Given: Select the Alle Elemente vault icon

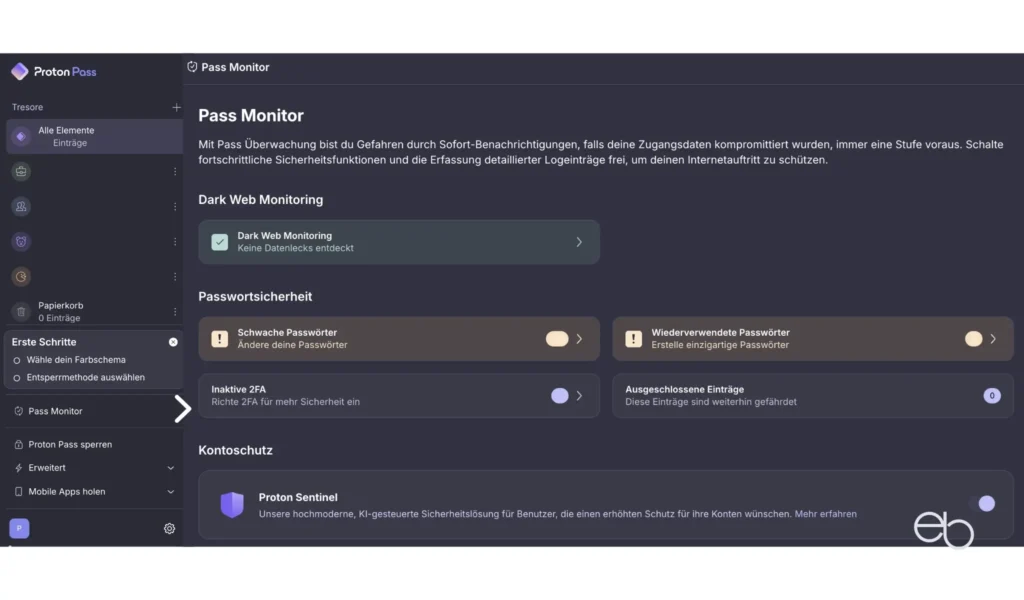Looking at the screenshot, I should click(x=22, y=135).
